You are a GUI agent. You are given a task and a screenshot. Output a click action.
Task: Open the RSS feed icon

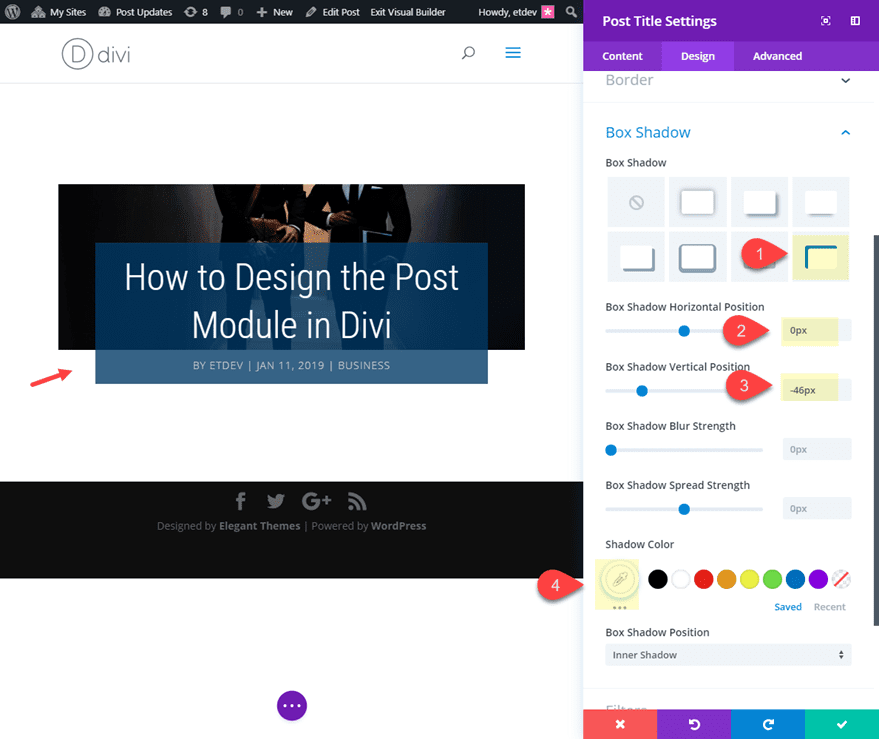pyautogui.click(x=356, y=501)
